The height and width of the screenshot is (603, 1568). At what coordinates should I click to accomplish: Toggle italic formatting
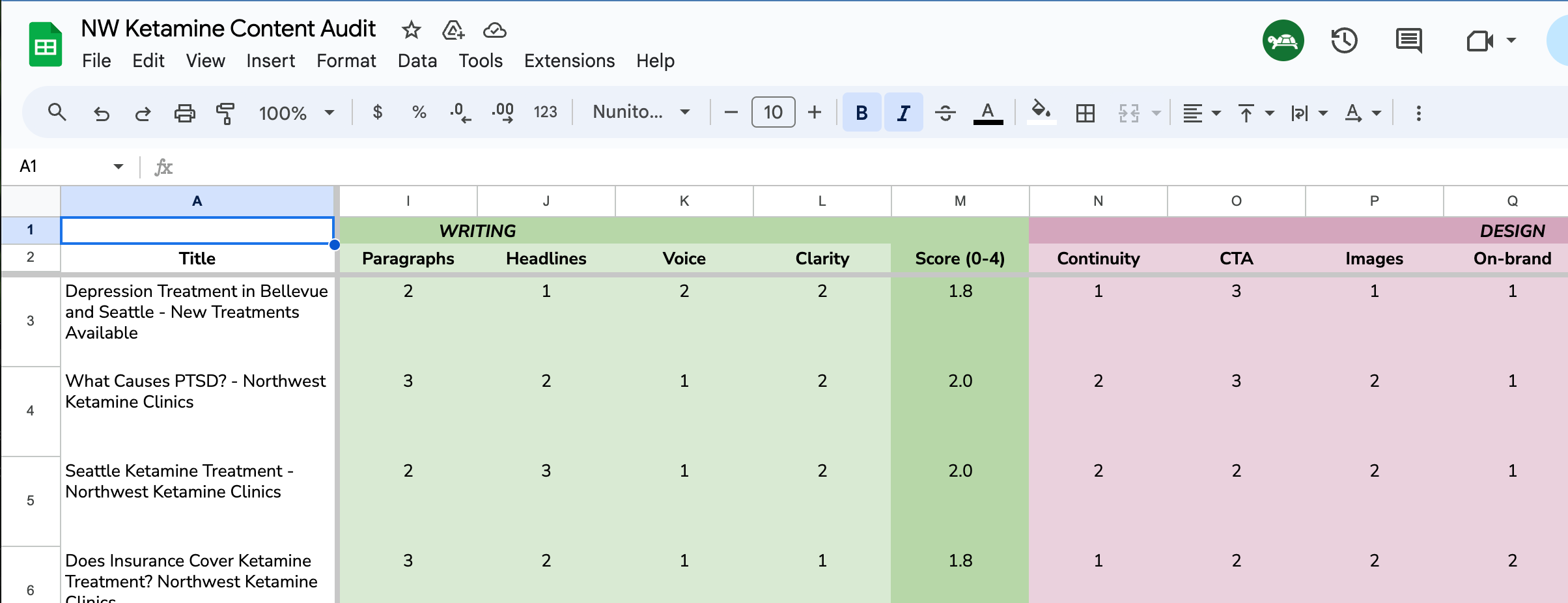[903, 113]
